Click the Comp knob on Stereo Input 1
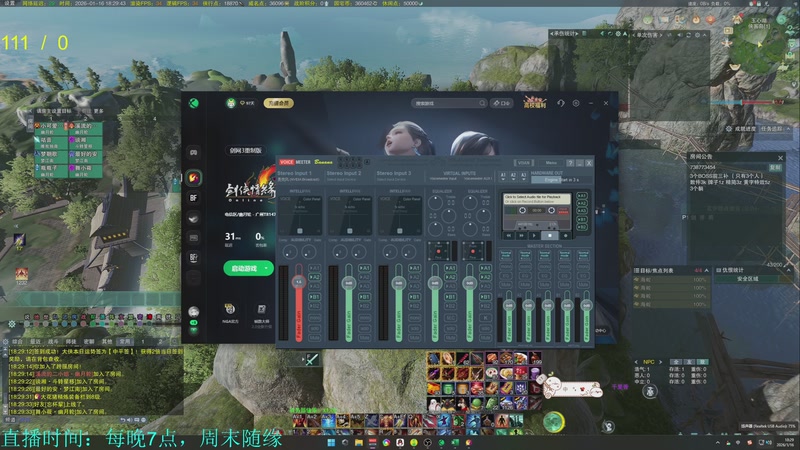This screenshot has height=450, width=800. click(x=290, y=252)
